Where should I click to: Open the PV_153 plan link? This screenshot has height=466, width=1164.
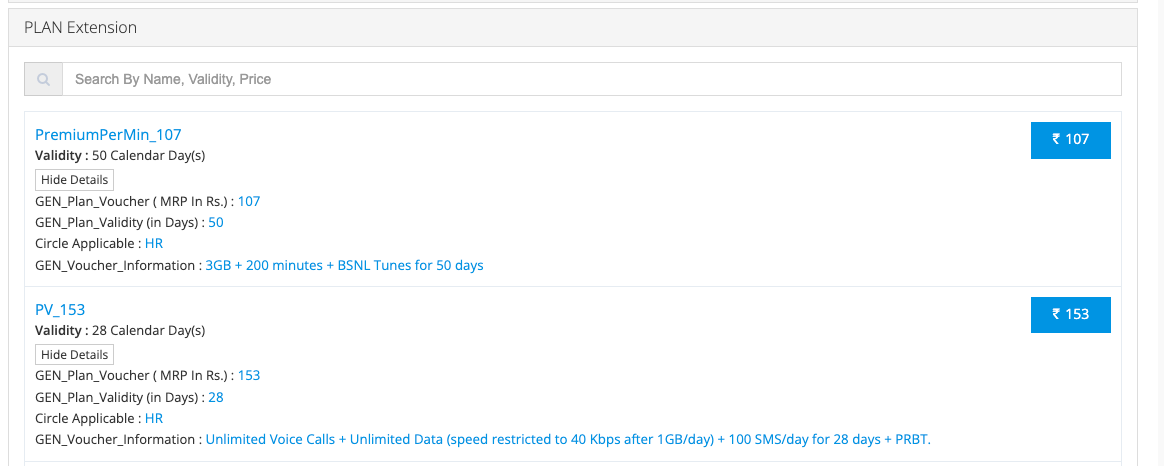click(60, 310)
